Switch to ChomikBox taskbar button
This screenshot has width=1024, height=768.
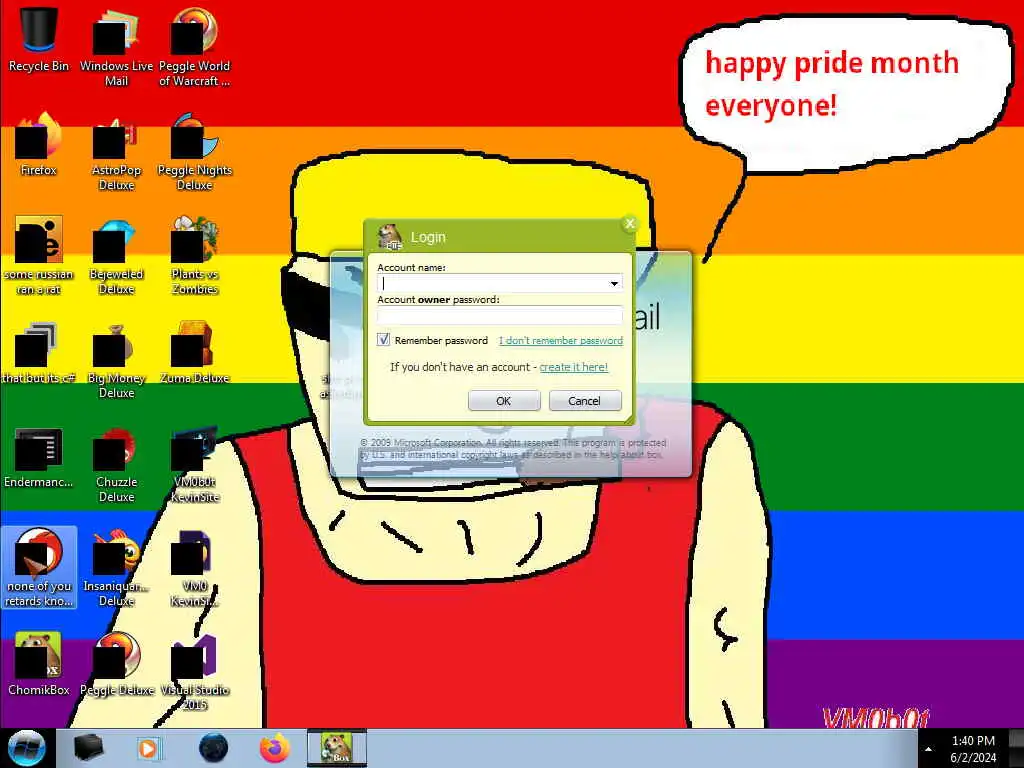(x=337, y=748)
